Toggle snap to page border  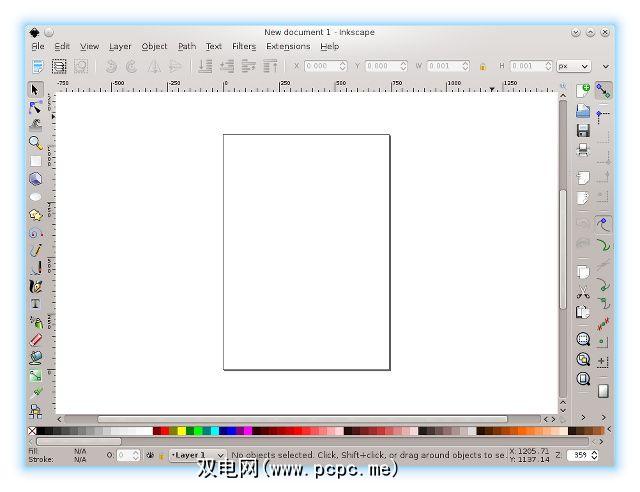tap(603, 391)
